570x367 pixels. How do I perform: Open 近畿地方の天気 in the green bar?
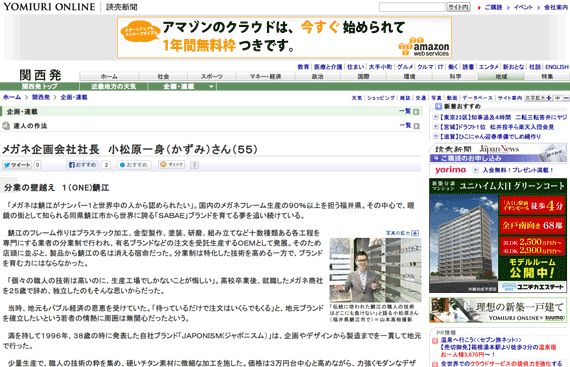[x=113, y=86]
